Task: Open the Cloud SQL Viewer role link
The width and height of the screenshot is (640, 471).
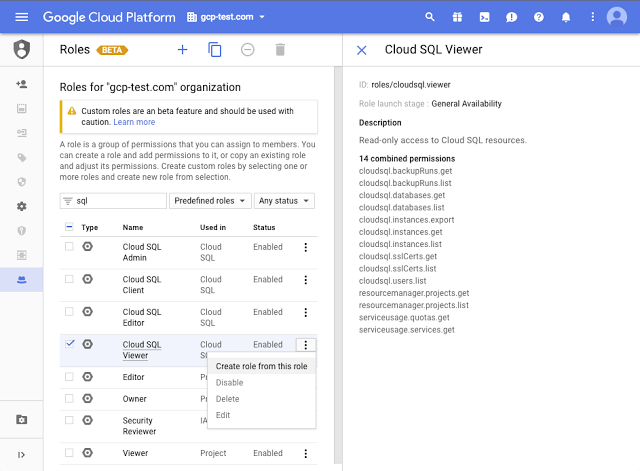Action: coord(142,350)
